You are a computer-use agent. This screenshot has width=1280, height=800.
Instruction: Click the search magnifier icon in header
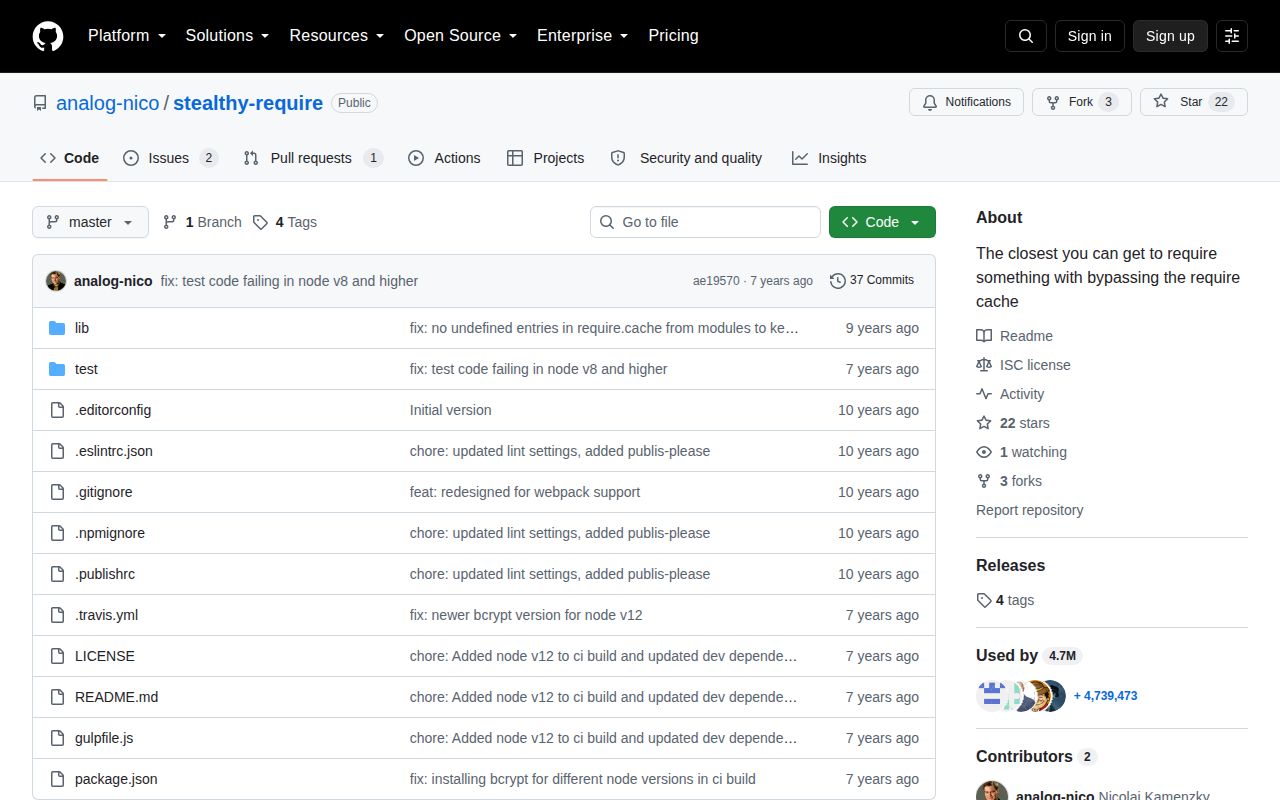1026,36
